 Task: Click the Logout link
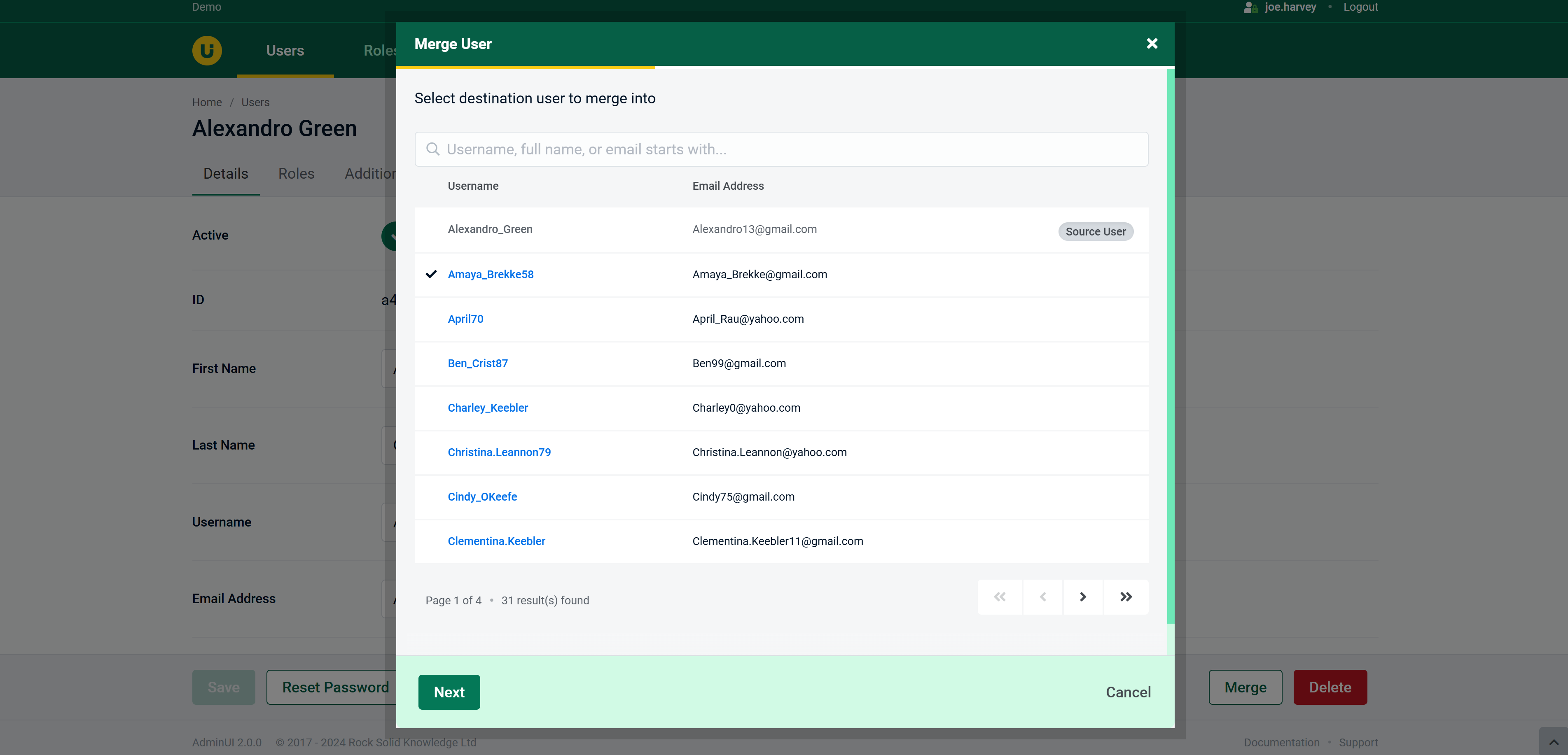tap(1360, 7)
